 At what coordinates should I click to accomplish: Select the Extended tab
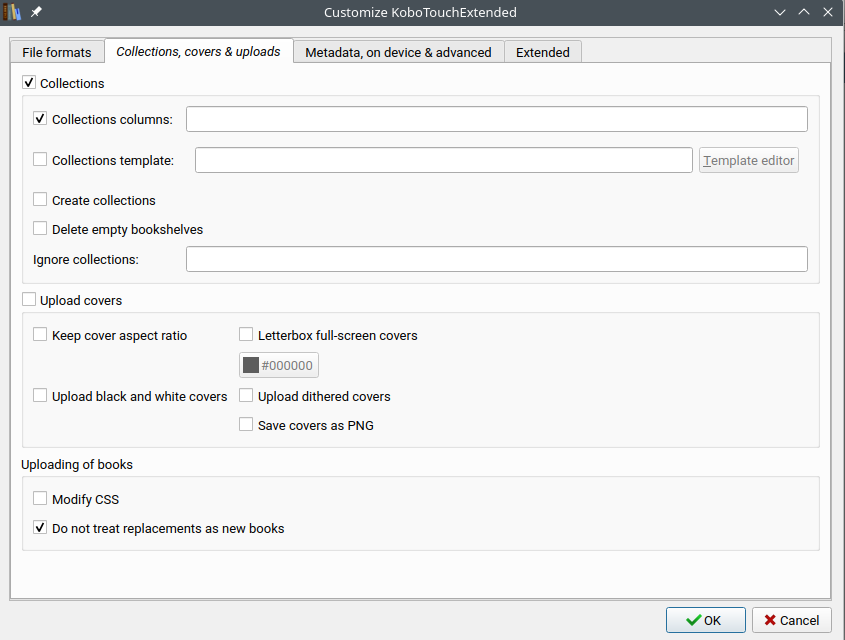tap(543, 52)
